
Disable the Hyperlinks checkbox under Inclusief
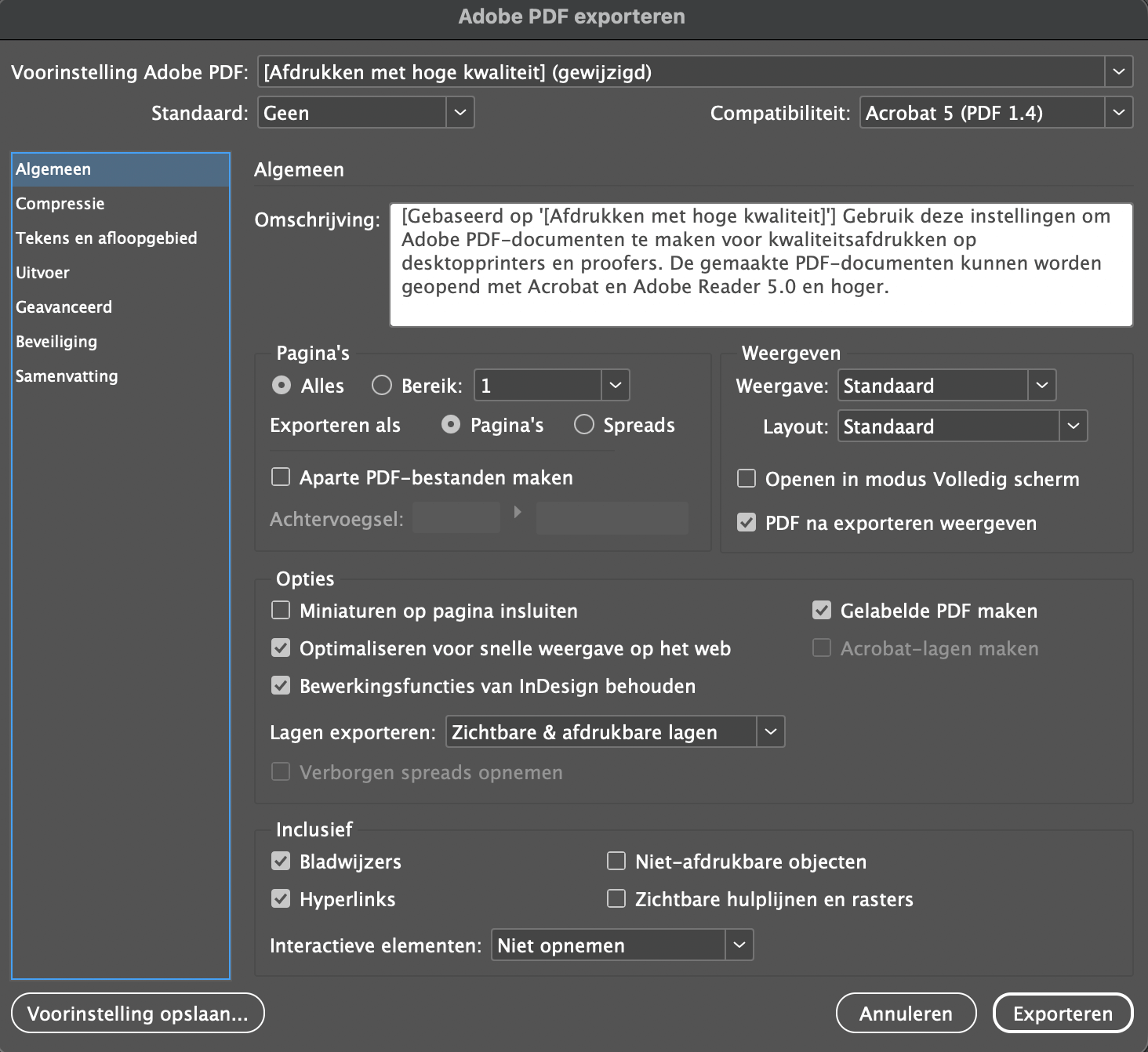[281, 898]
